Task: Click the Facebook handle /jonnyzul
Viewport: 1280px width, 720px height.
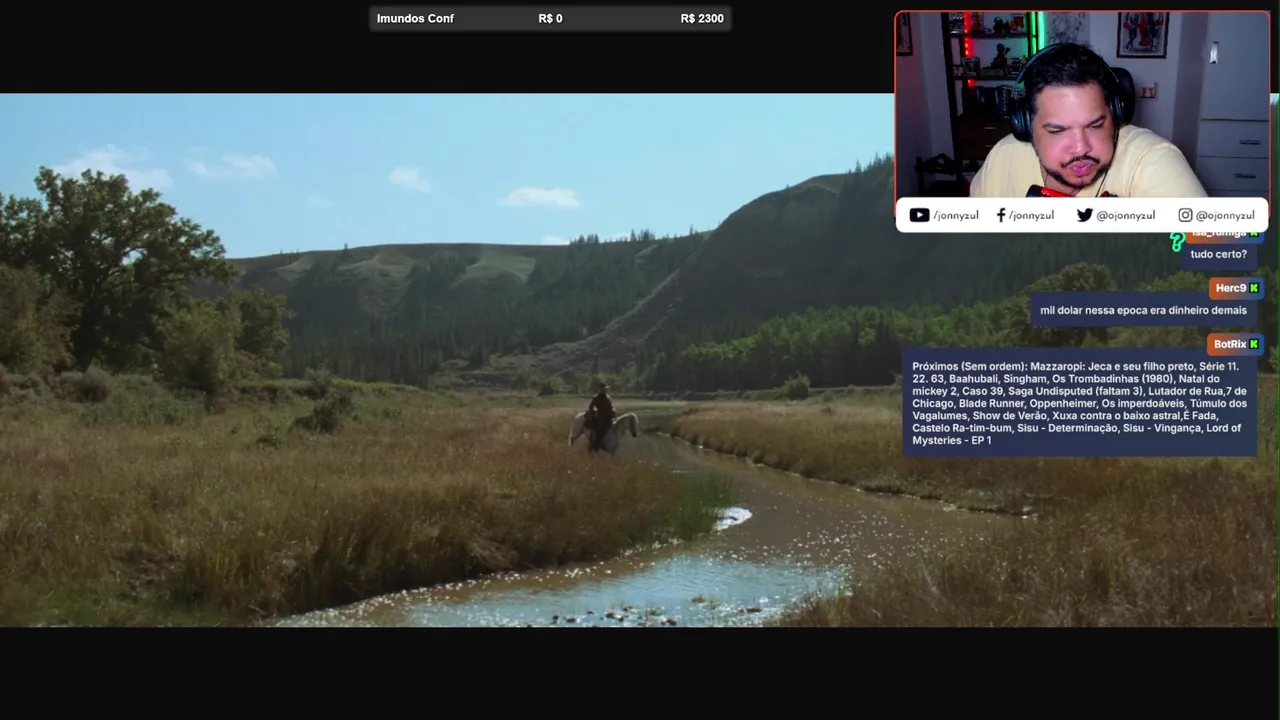Action: (1031, 215)
